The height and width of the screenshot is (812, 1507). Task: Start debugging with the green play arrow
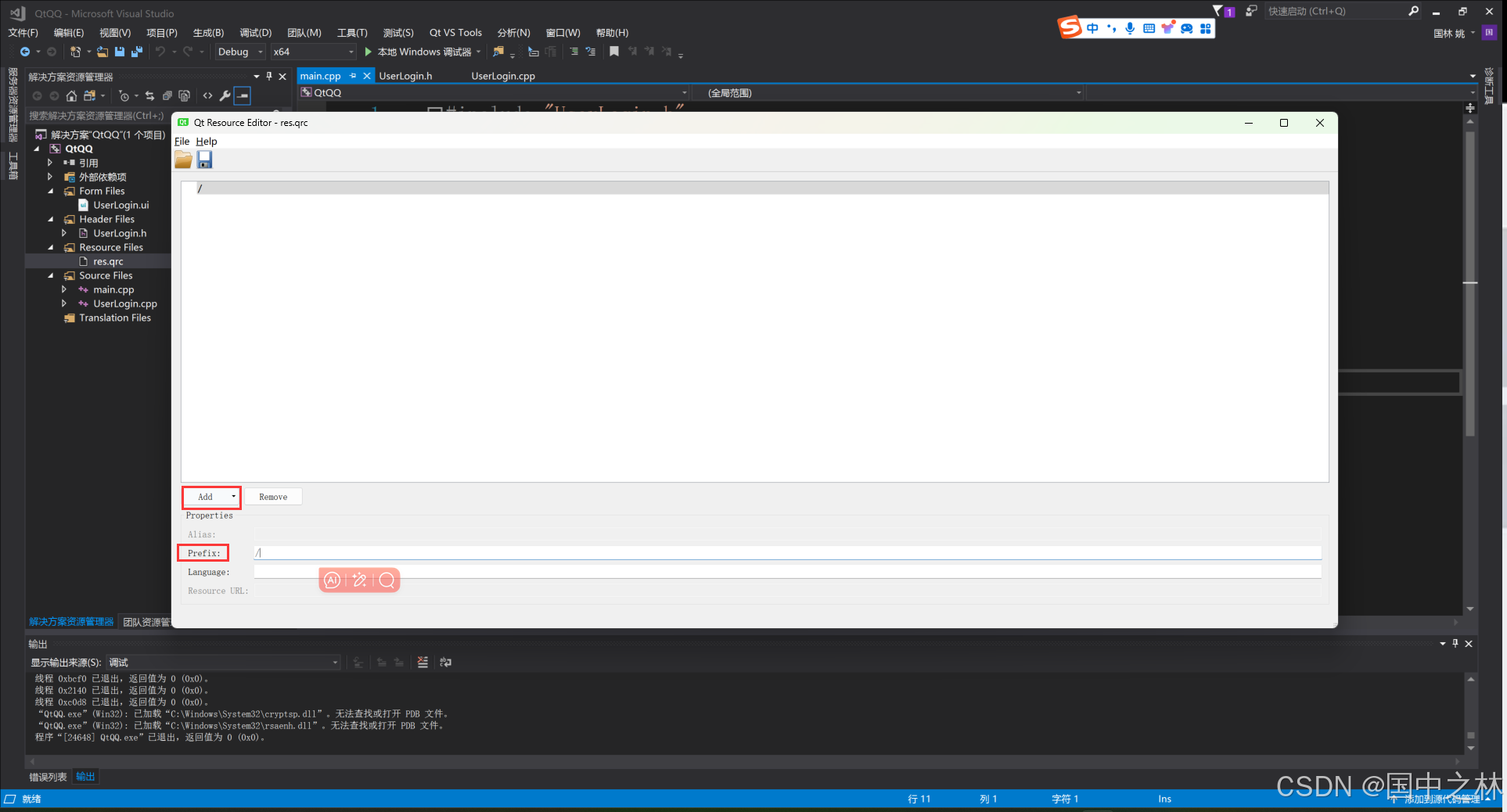[368, 52]
